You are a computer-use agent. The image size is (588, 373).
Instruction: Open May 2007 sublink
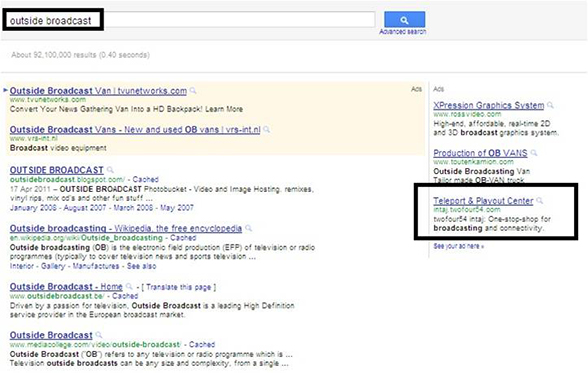[x=177, y=208]
